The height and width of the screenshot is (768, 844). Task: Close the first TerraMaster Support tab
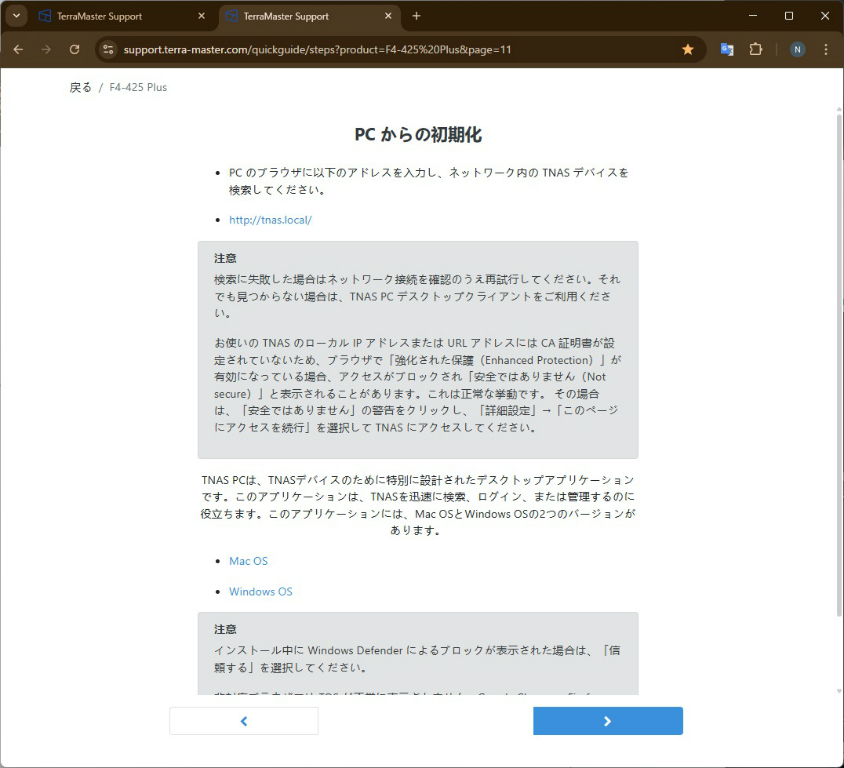201,16
